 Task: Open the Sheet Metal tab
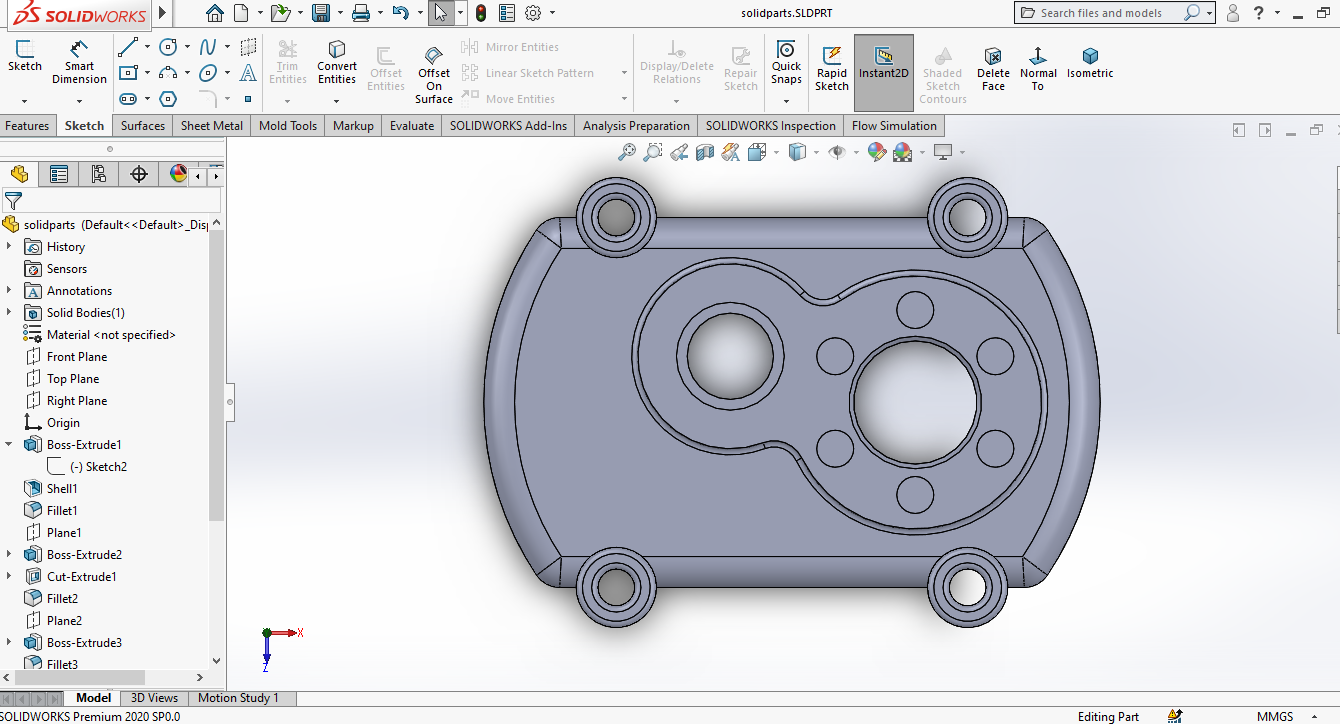point(211,126)
